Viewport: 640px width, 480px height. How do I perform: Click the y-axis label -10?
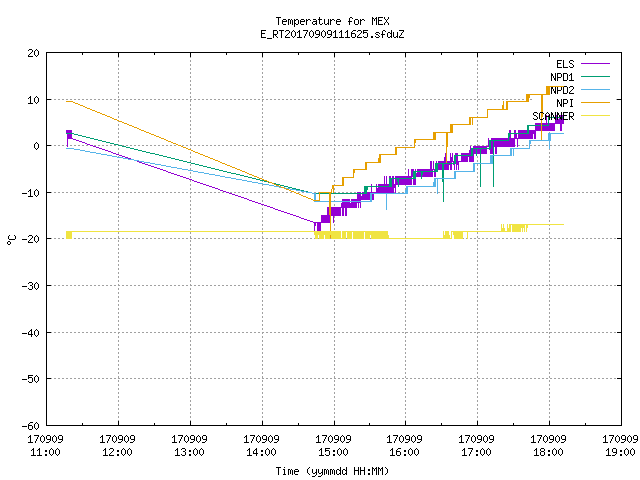(31, 193)
